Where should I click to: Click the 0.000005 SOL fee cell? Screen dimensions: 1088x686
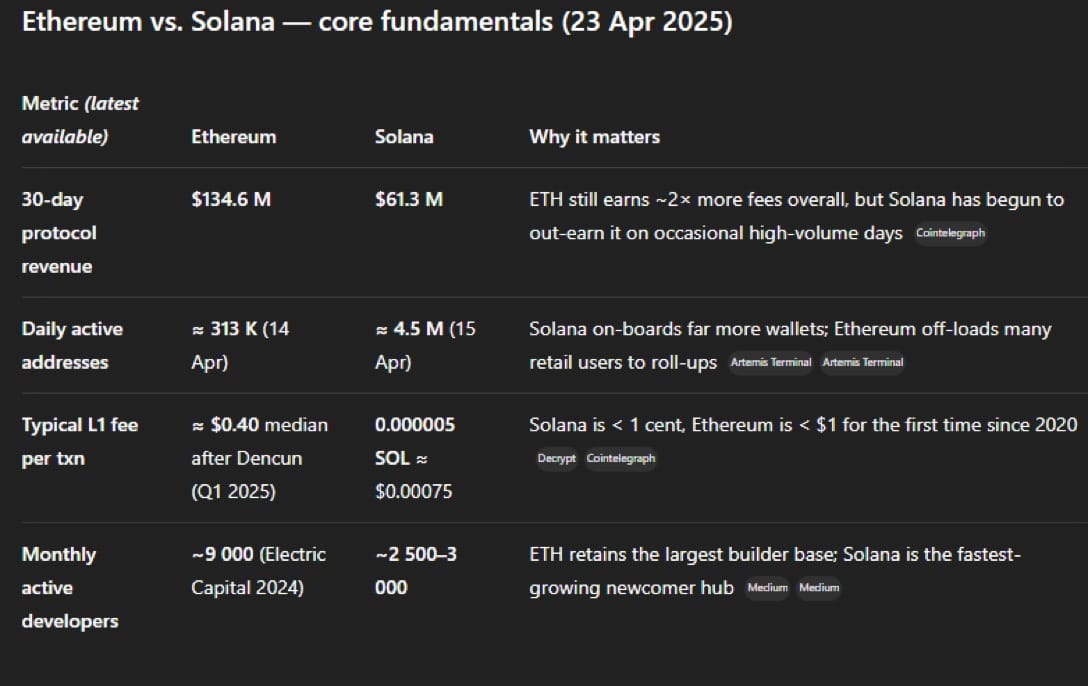click(415, 458)
